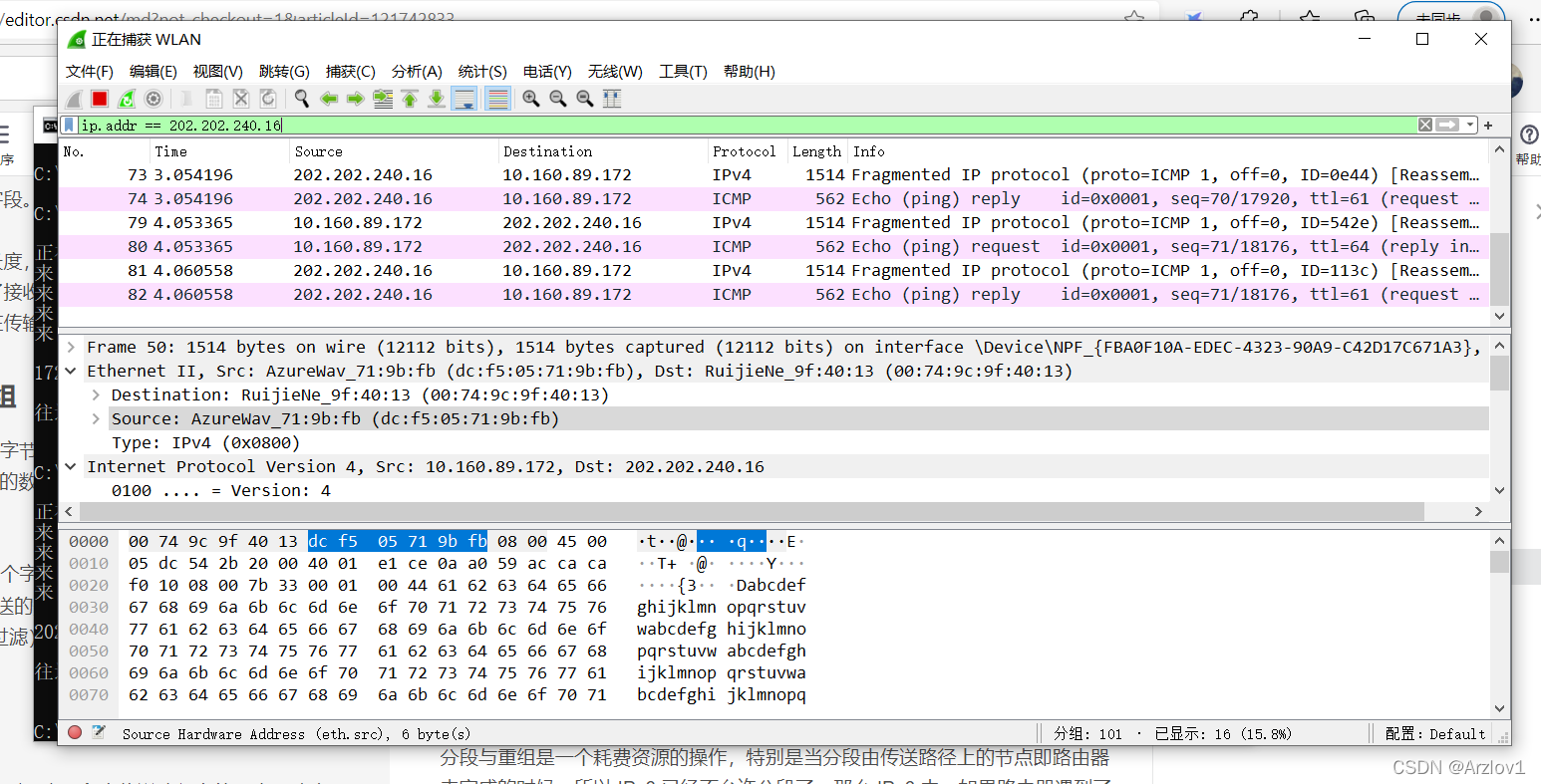Screen dimensions: 1541x784
Task: Click the filter bookmark icon
Action: 69,125
